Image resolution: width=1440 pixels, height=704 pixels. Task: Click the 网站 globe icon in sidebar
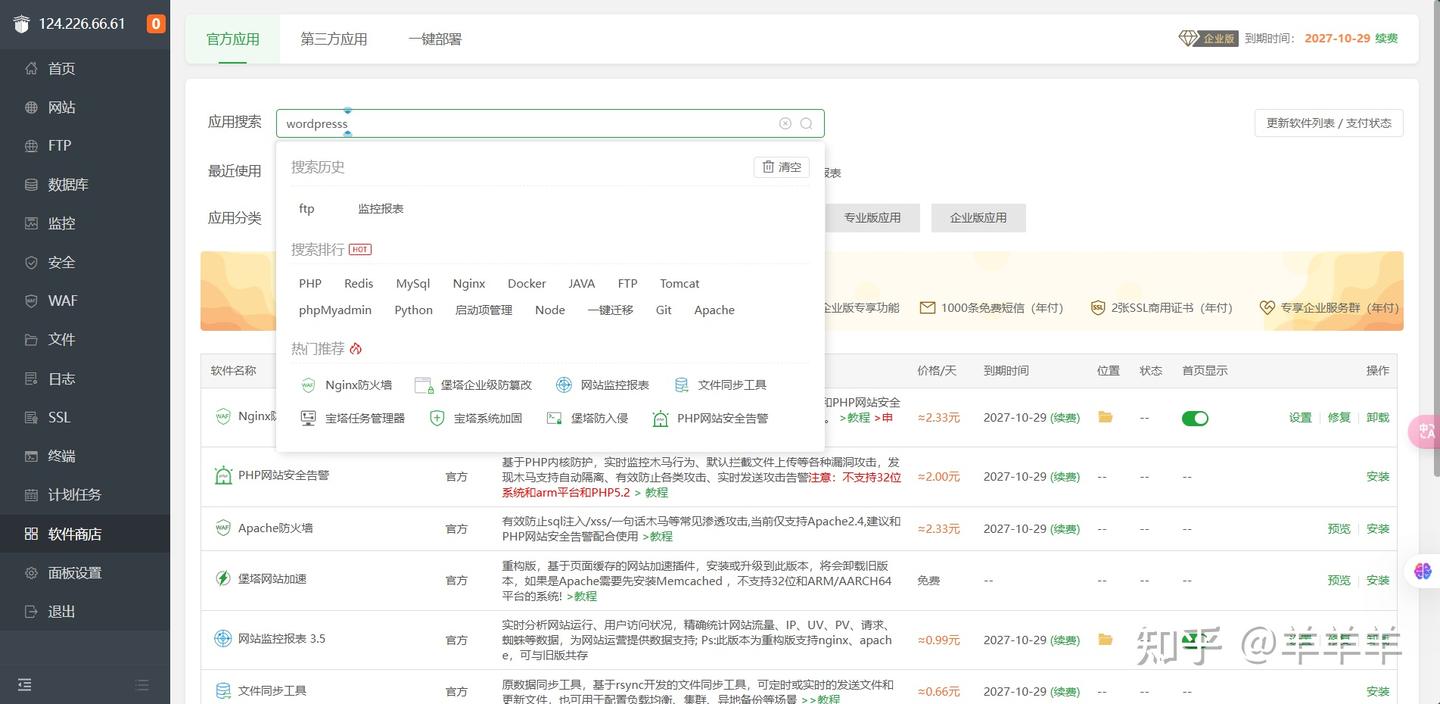31,107
